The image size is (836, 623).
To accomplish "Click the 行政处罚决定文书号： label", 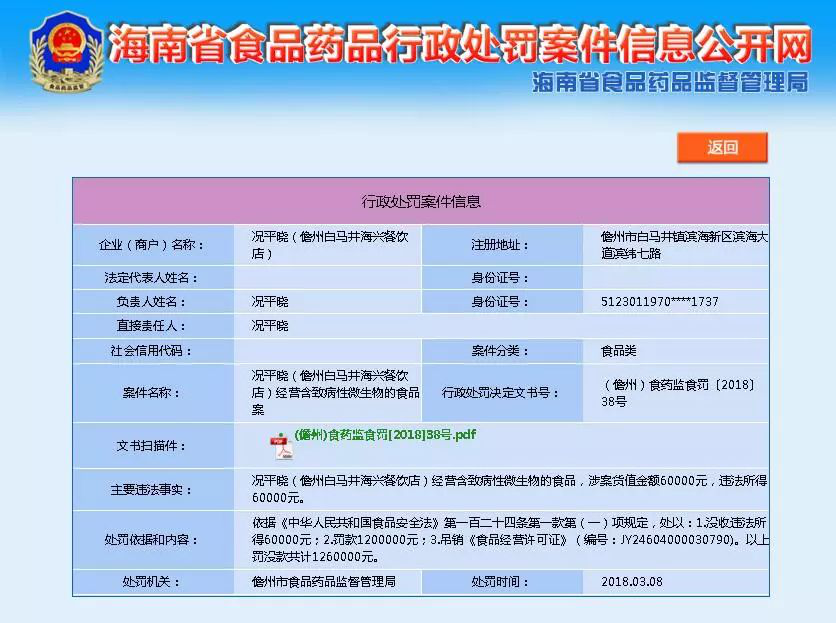I will pyautogui.click(x=500, y=393).
